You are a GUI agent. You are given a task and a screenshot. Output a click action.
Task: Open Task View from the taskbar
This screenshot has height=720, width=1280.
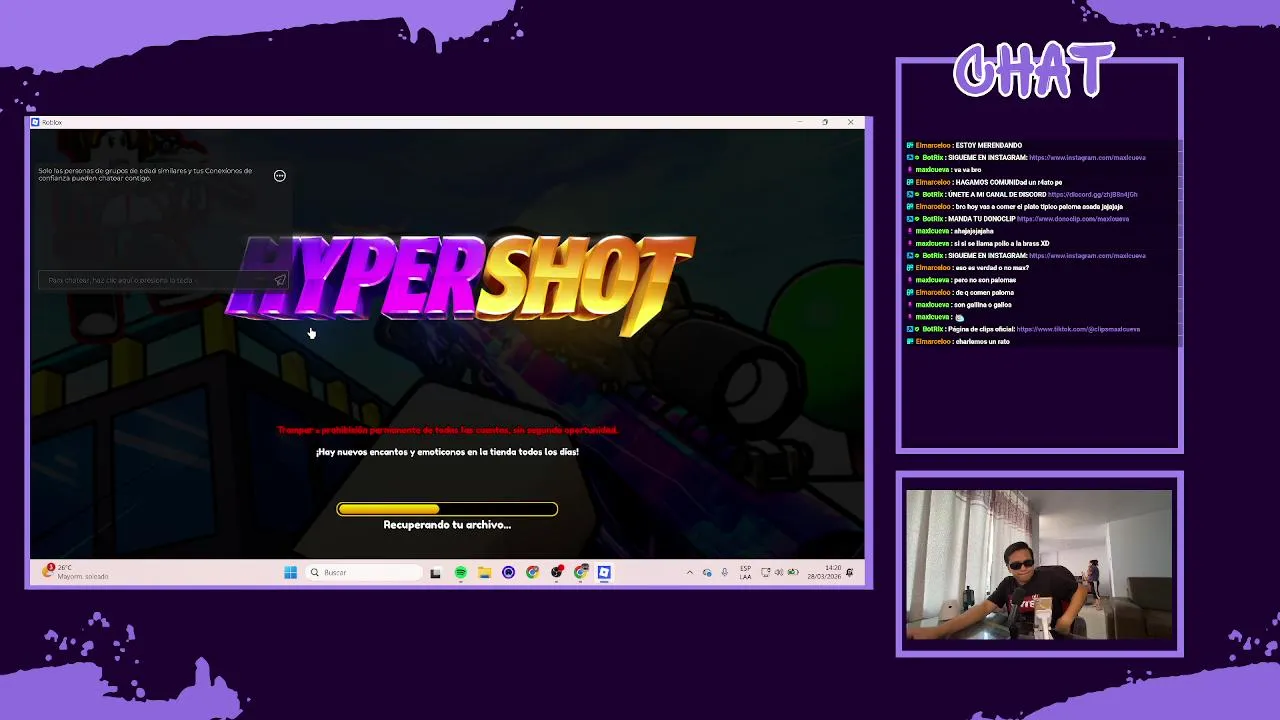(435, 572)
